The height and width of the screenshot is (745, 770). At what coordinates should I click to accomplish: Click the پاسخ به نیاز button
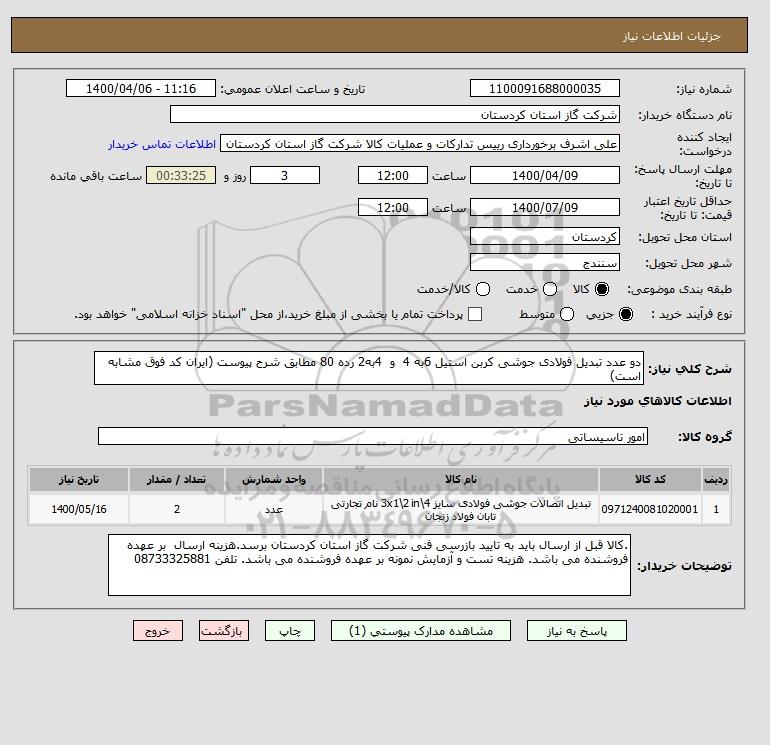(577, 631)
